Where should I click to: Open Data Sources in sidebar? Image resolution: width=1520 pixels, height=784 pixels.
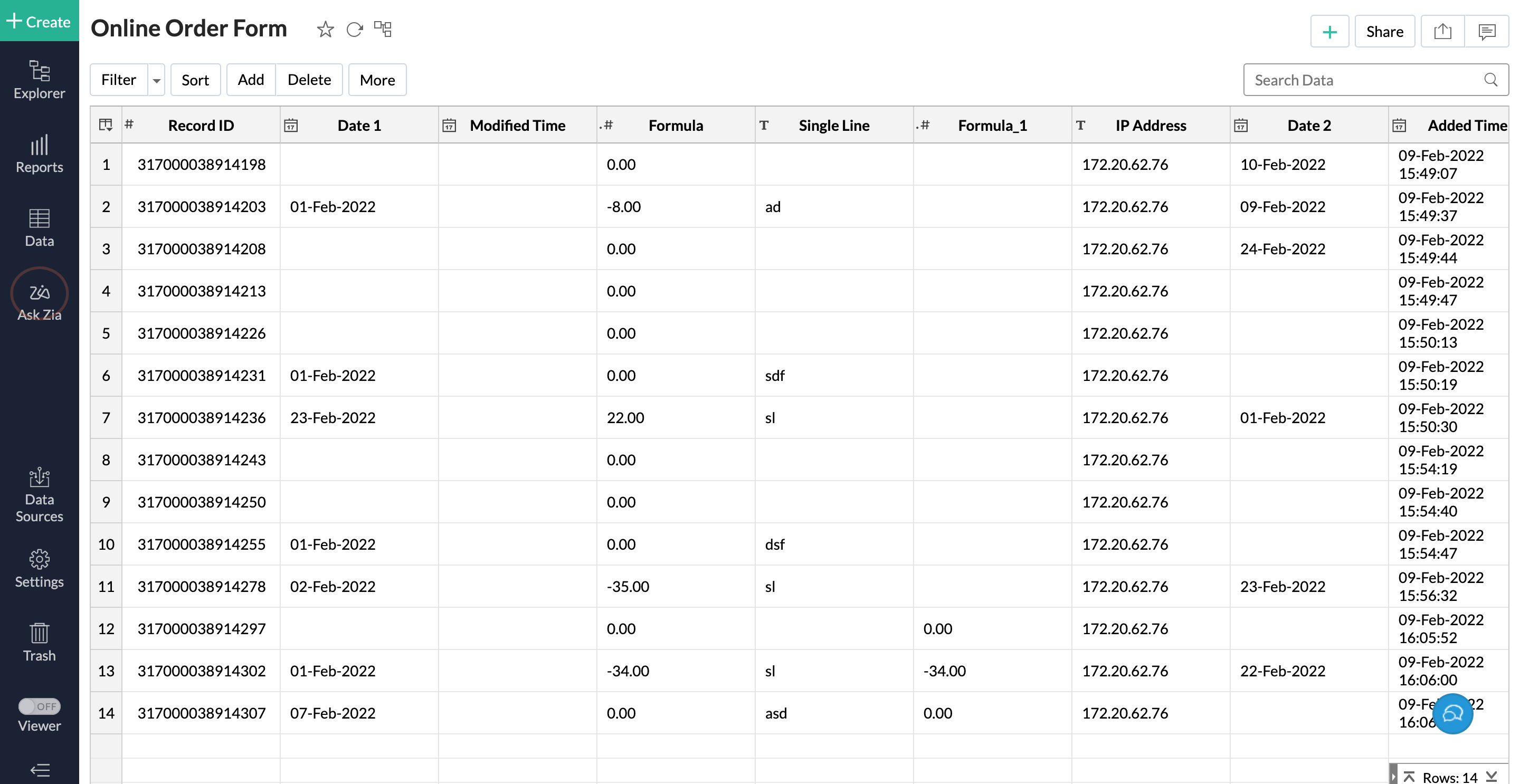tap(40, 495)
